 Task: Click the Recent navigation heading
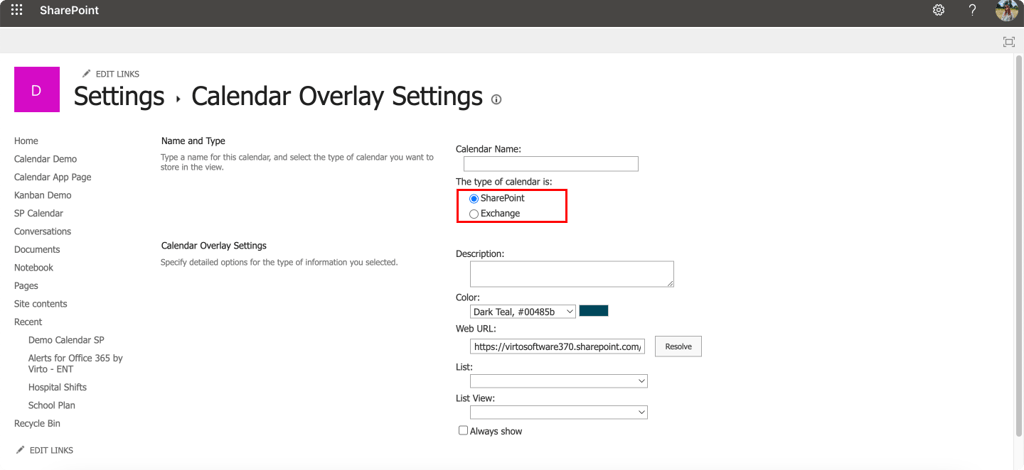click(28, 322)
